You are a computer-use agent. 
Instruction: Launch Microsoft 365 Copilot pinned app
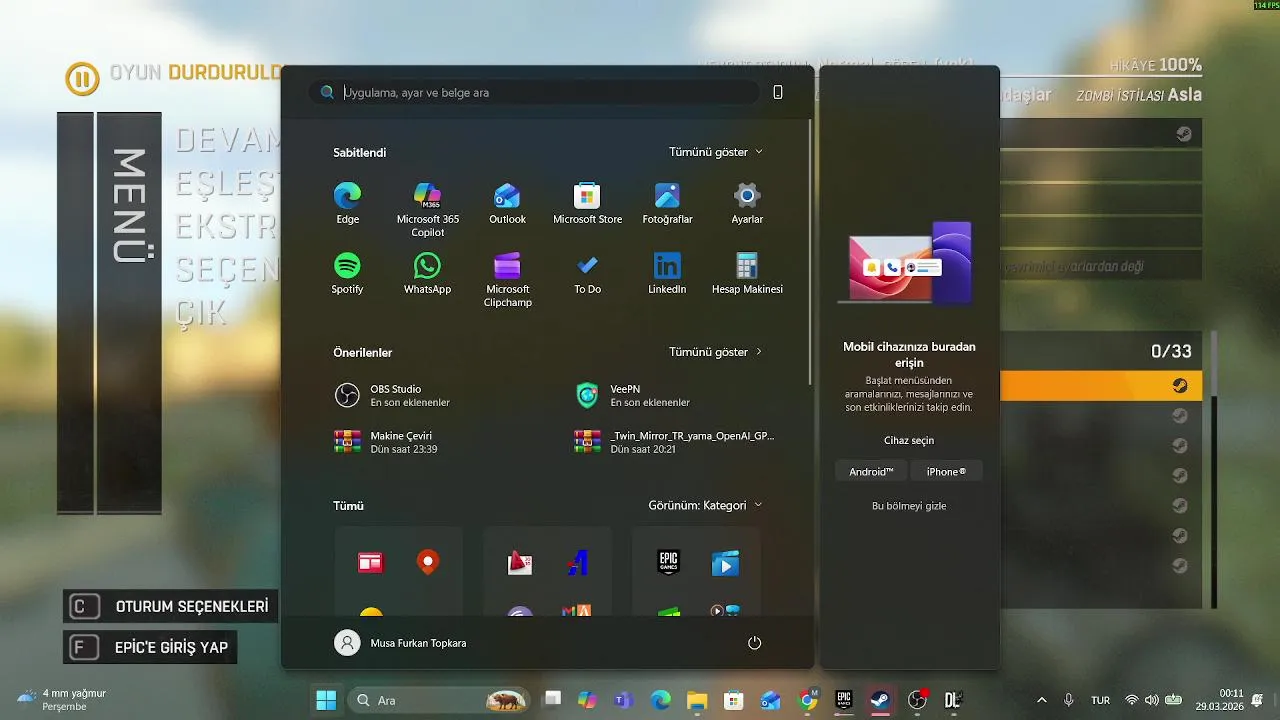427,209
